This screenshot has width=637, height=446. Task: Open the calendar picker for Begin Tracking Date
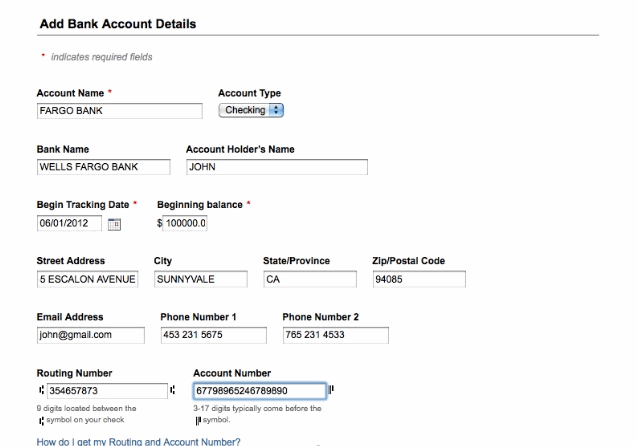click(x=114, y=224)
